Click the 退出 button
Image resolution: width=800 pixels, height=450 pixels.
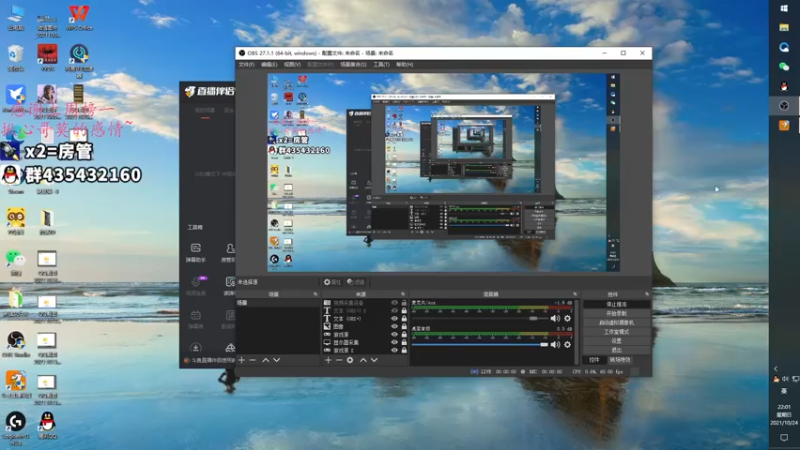(617, 350)
